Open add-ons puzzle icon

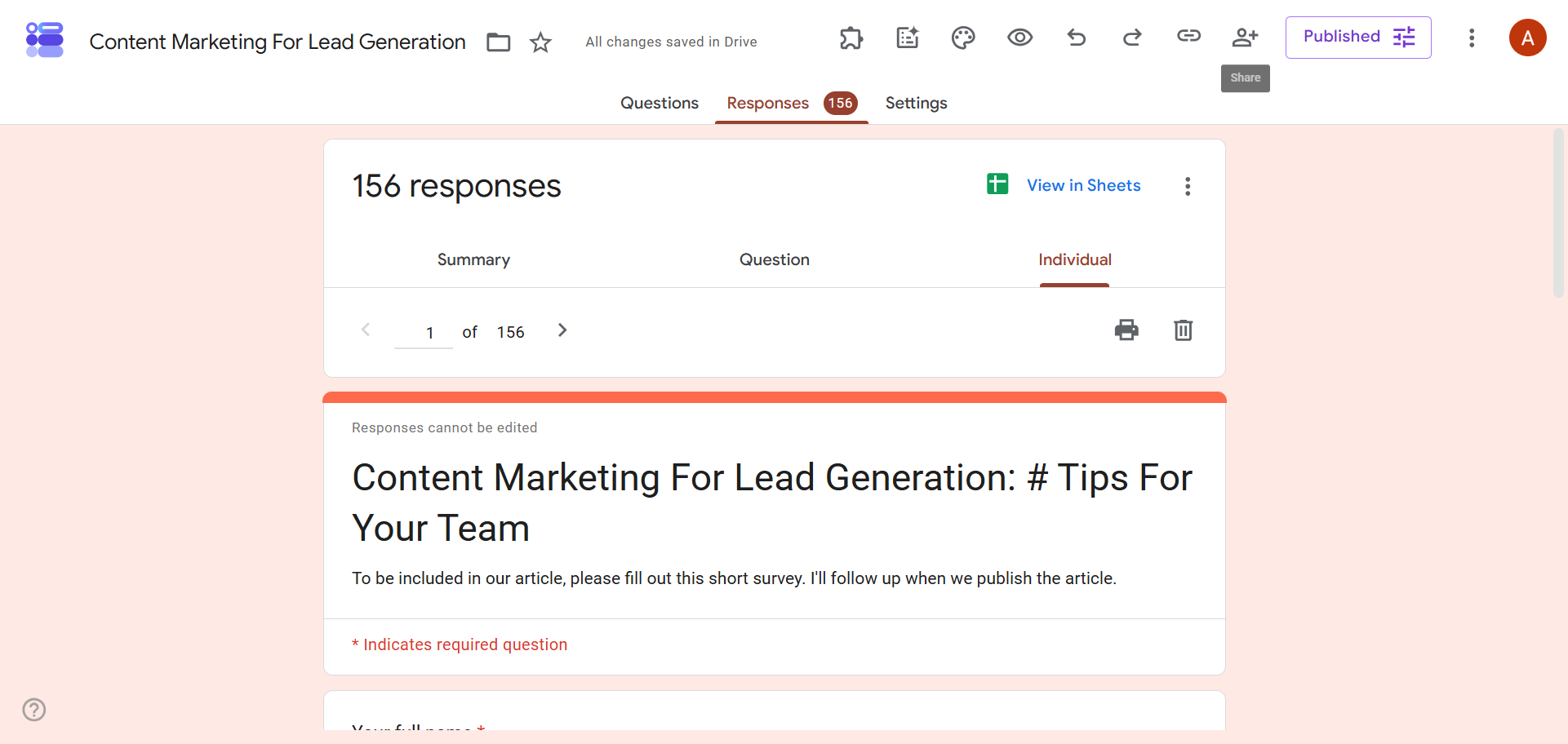851,38
